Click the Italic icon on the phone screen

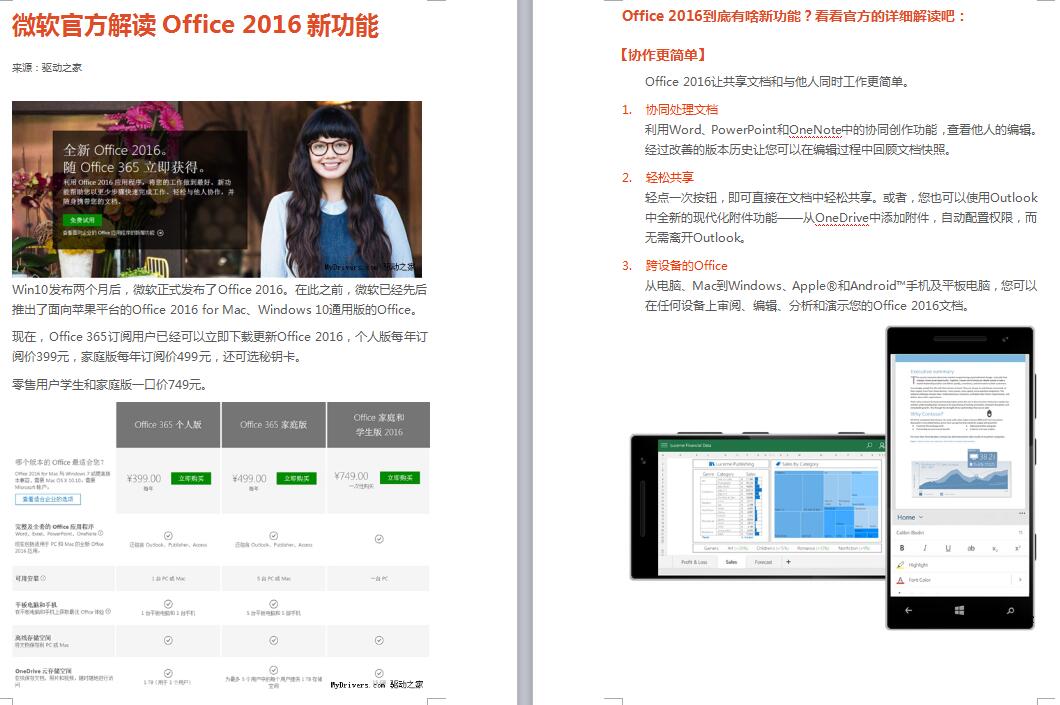[923, 548]
